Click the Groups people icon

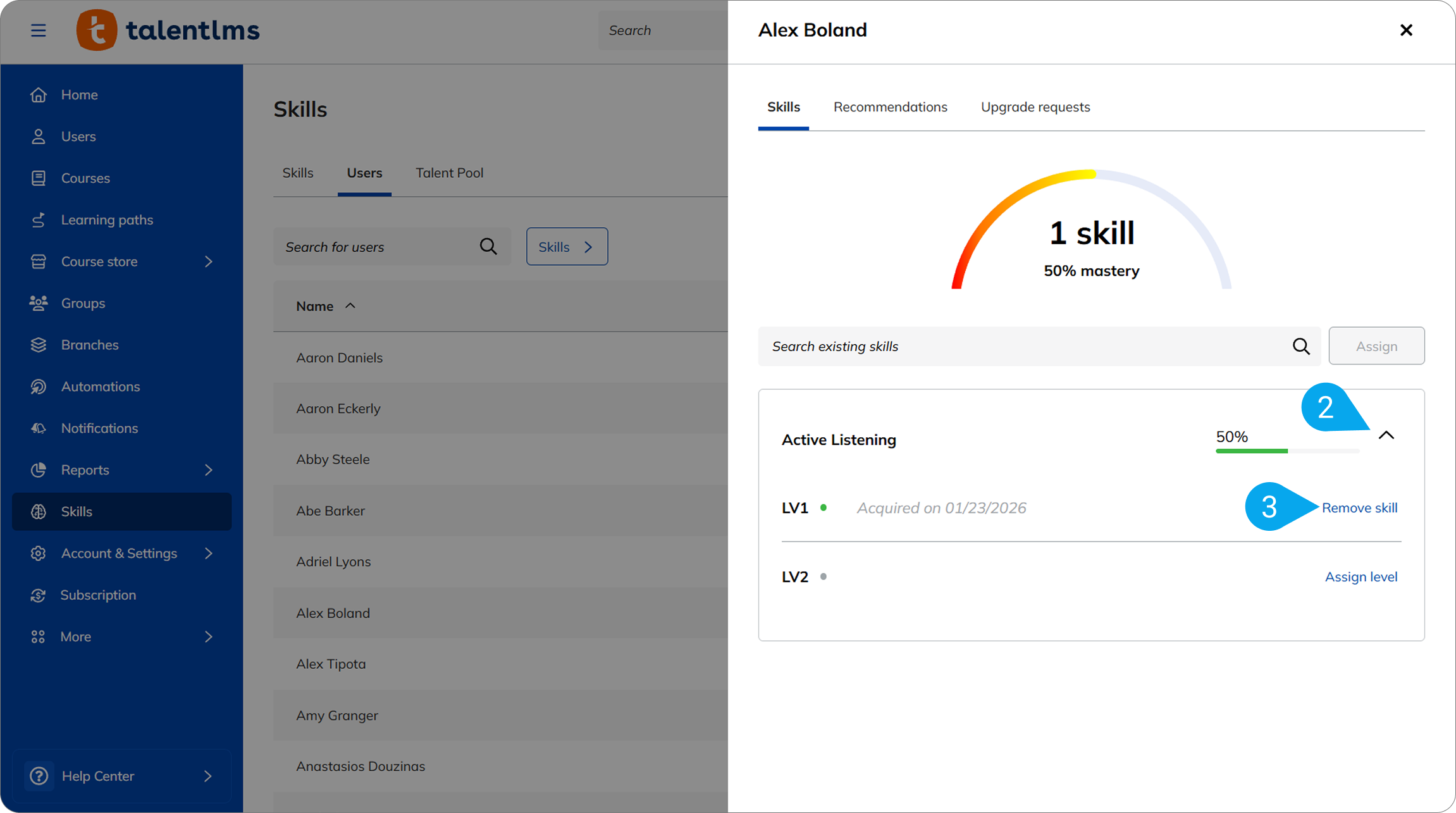tap(39, 303)
